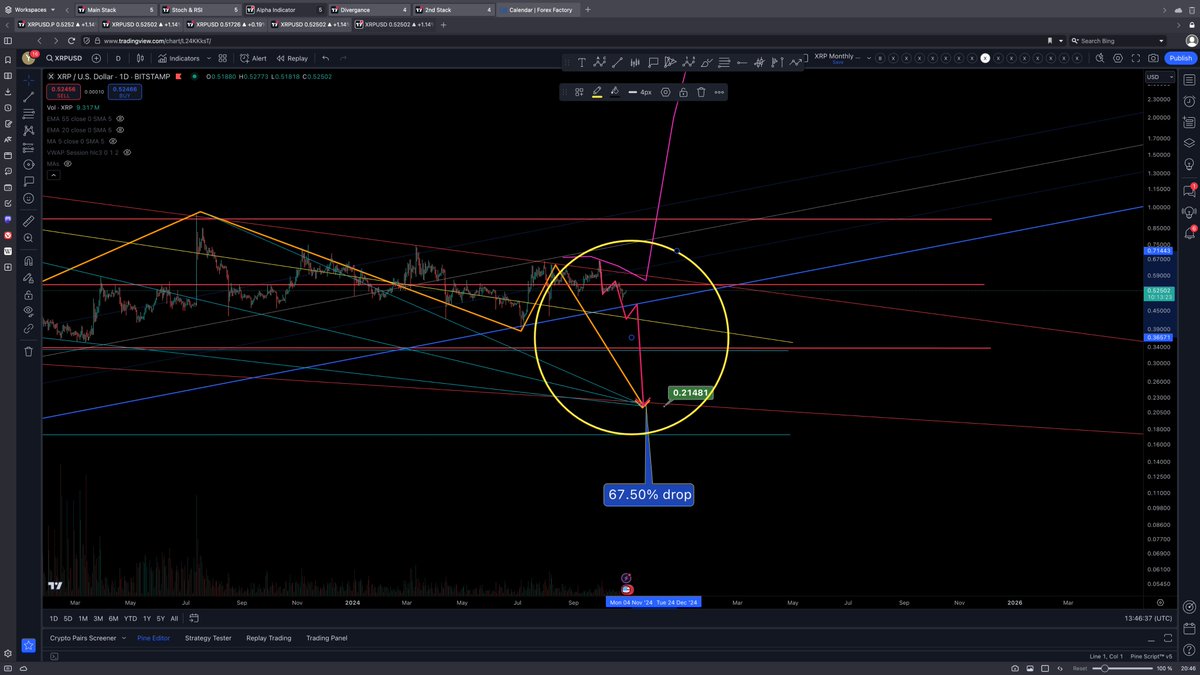This screenshot has height=675, width=1200.
Task: Switch to Main Stack tab group
Action: [117, 9]
